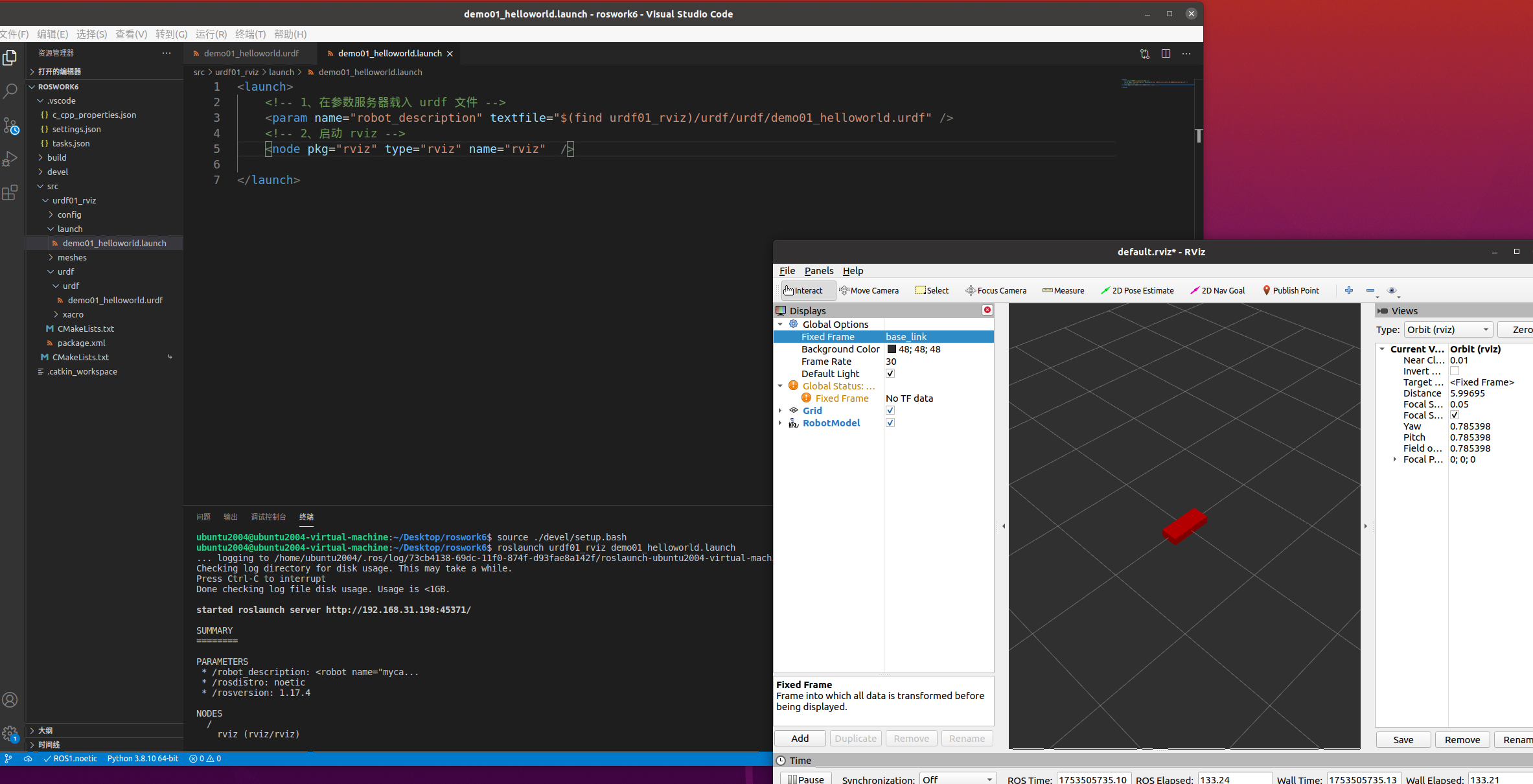This screenshot has width=1533, height=784.
Task: Select the Move Camera tool in RViz
Action: pos(869,290)
